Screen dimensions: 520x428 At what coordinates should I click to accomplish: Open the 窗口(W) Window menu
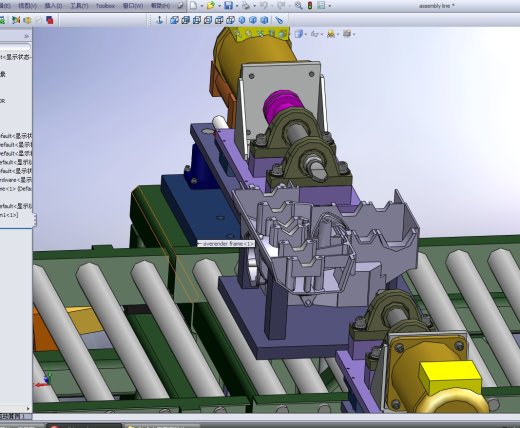(x=133, y=6)
